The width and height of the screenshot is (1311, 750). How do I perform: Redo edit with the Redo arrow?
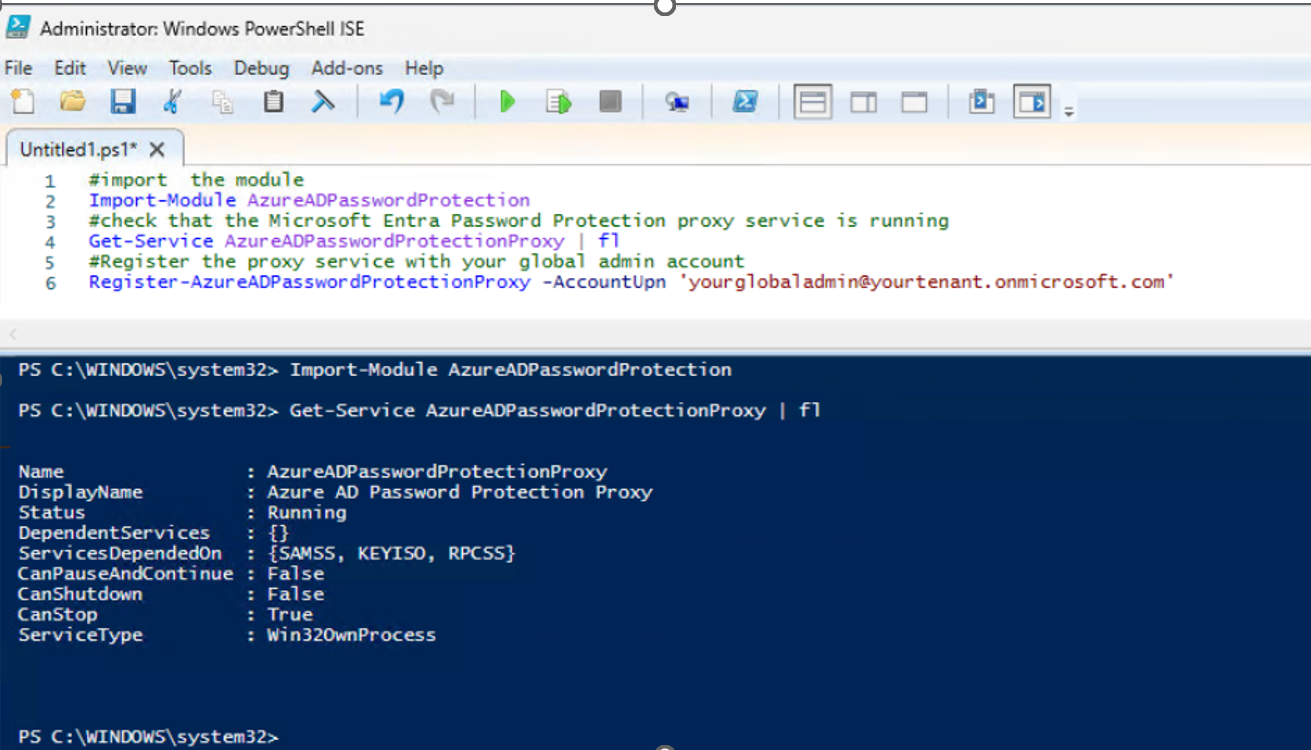click(x=441, y=101)
